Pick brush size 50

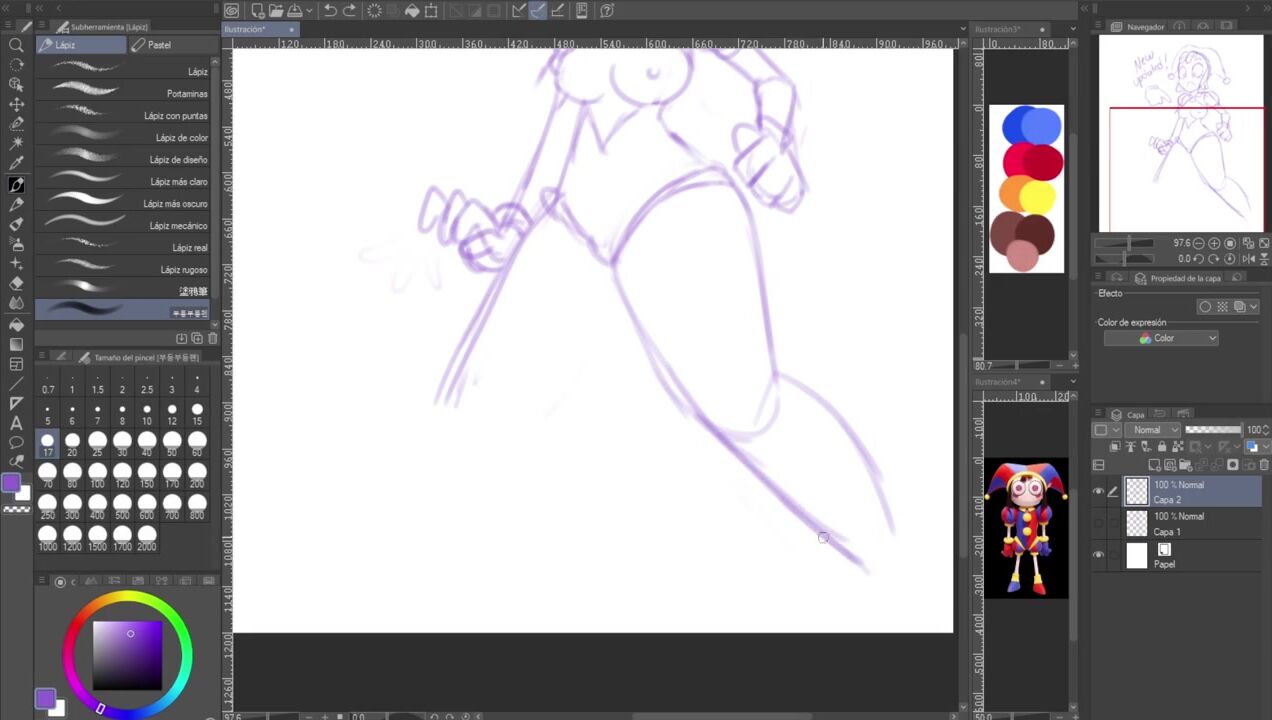click(172, 445)
